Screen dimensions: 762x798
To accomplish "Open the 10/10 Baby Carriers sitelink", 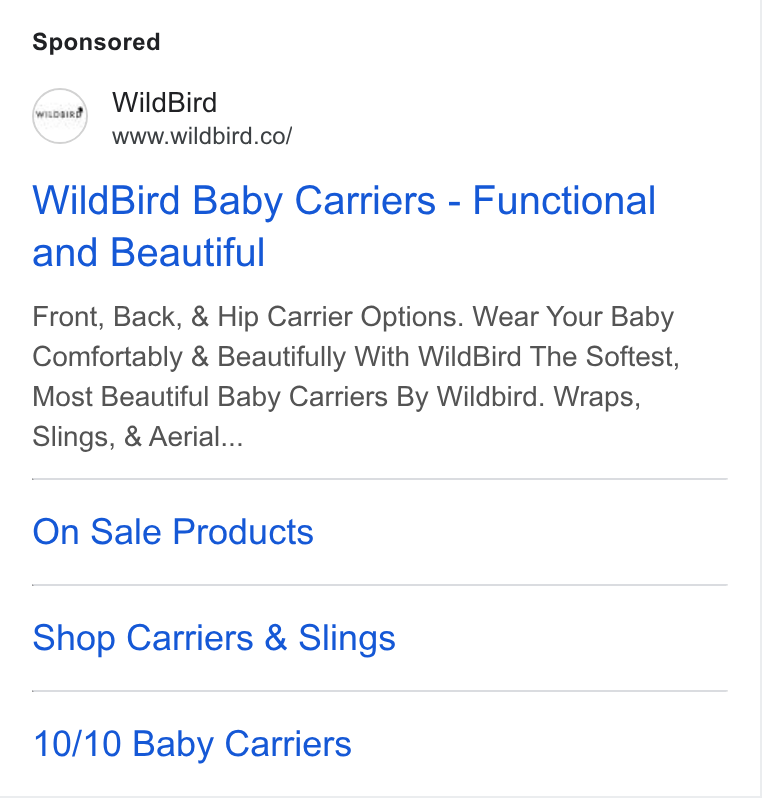I will coord(192,744).
